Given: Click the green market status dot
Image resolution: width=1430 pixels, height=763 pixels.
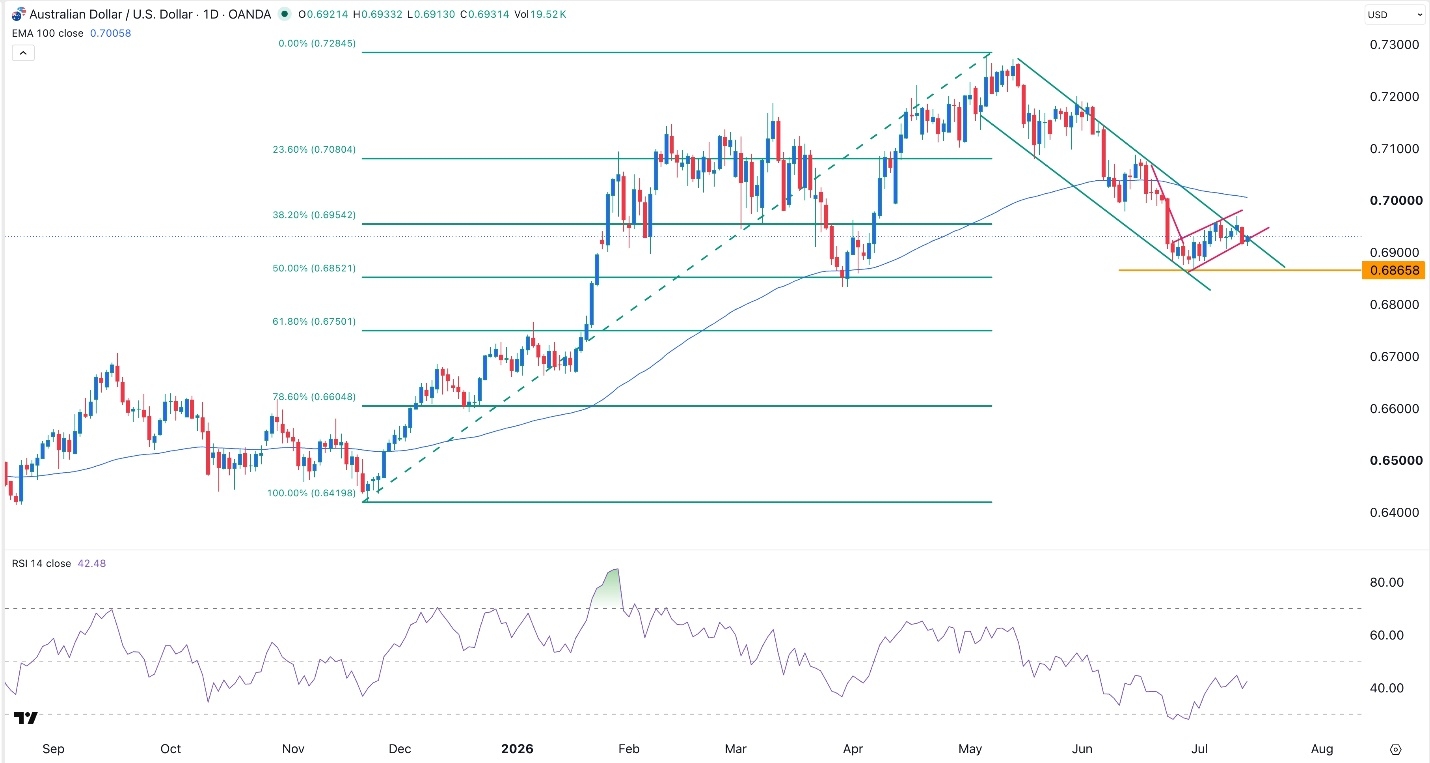Looking at the screenshot, I should point(287,15).
